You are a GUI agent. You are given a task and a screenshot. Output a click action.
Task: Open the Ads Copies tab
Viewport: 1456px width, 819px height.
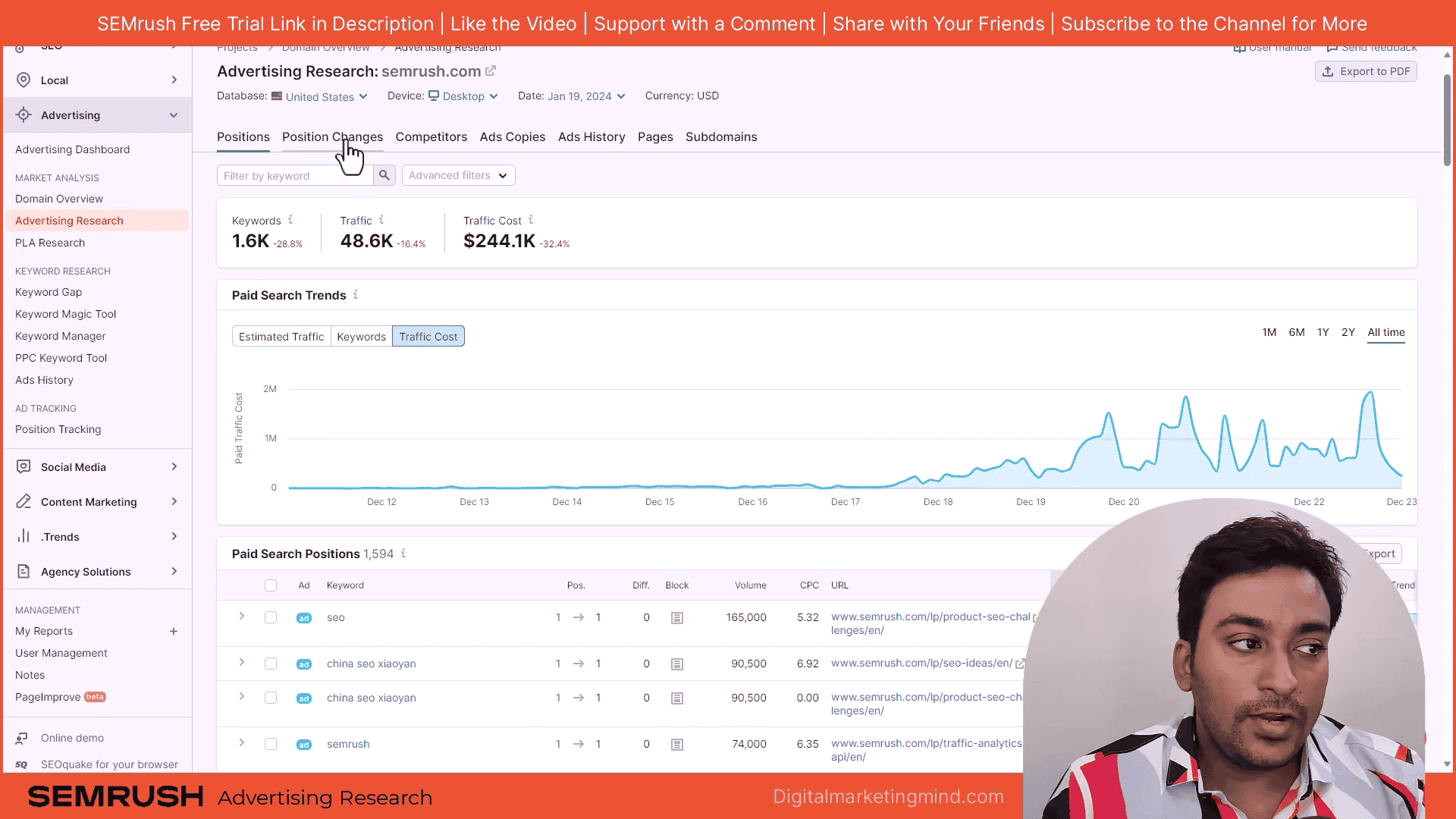(512, 136)
